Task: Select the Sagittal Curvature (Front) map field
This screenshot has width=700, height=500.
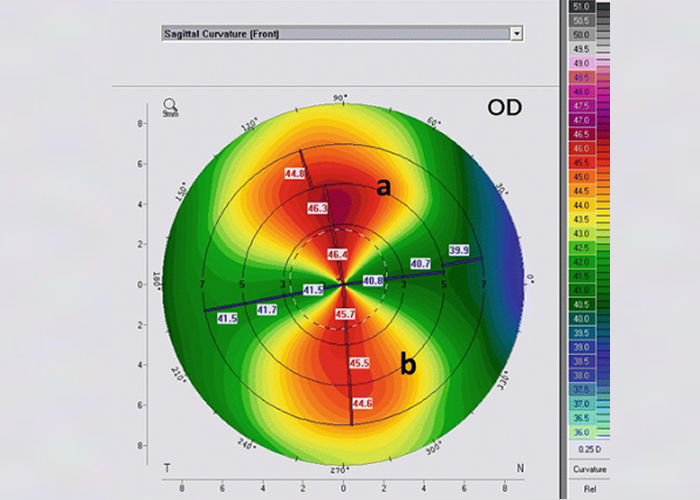Action: (335, 34)
